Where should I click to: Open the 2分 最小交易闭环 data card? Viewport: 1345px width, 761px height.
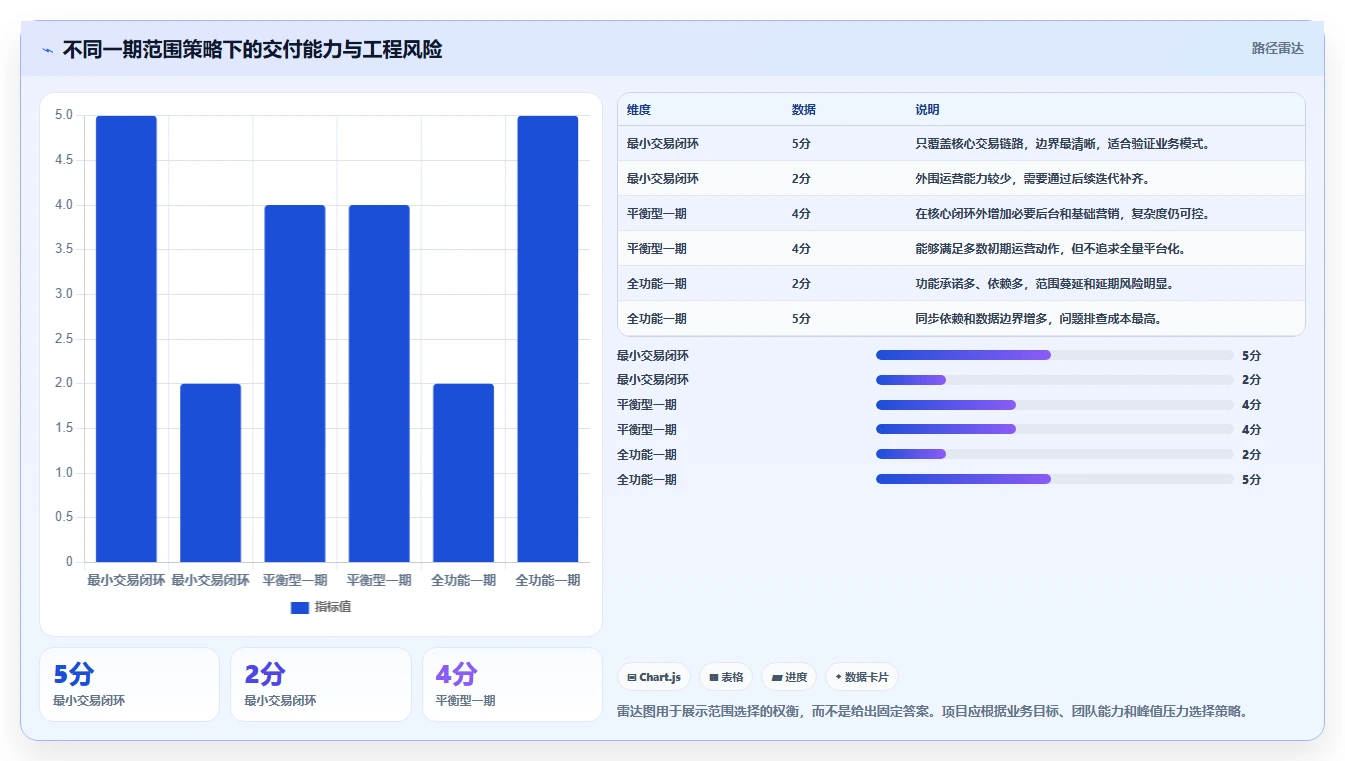coord(320,684)
